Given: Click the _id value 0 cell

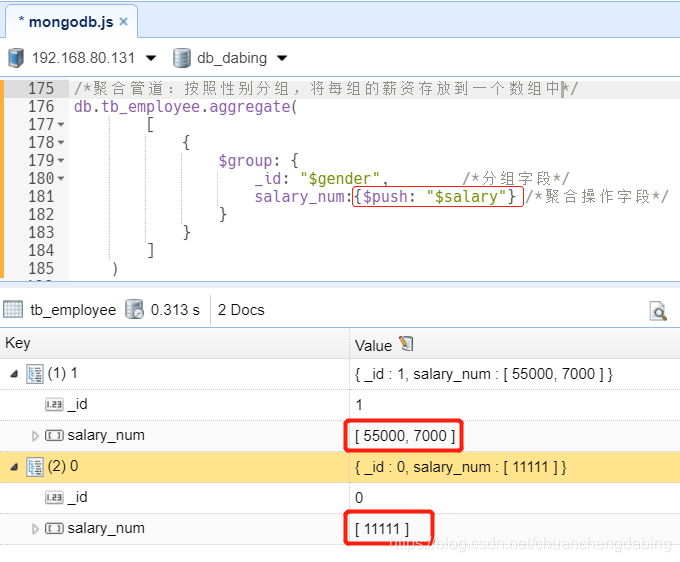Looking at the screenshot, I should point(359,498).
